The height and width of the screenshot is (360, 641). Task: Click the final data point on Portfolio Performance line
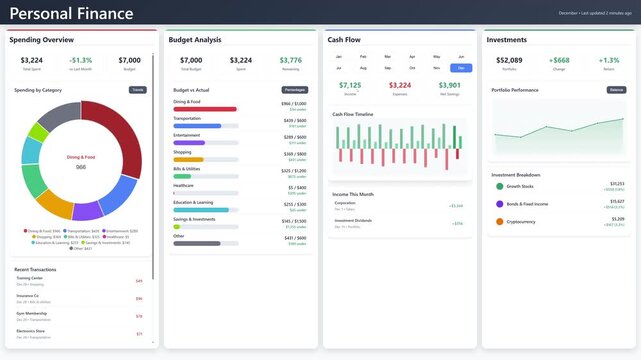point(623,119)
